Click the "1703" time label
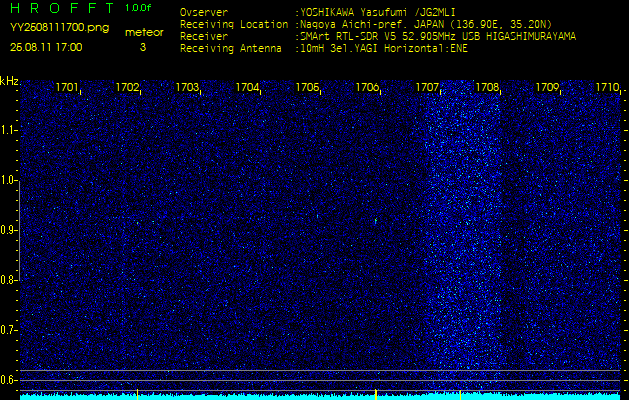 187,87
